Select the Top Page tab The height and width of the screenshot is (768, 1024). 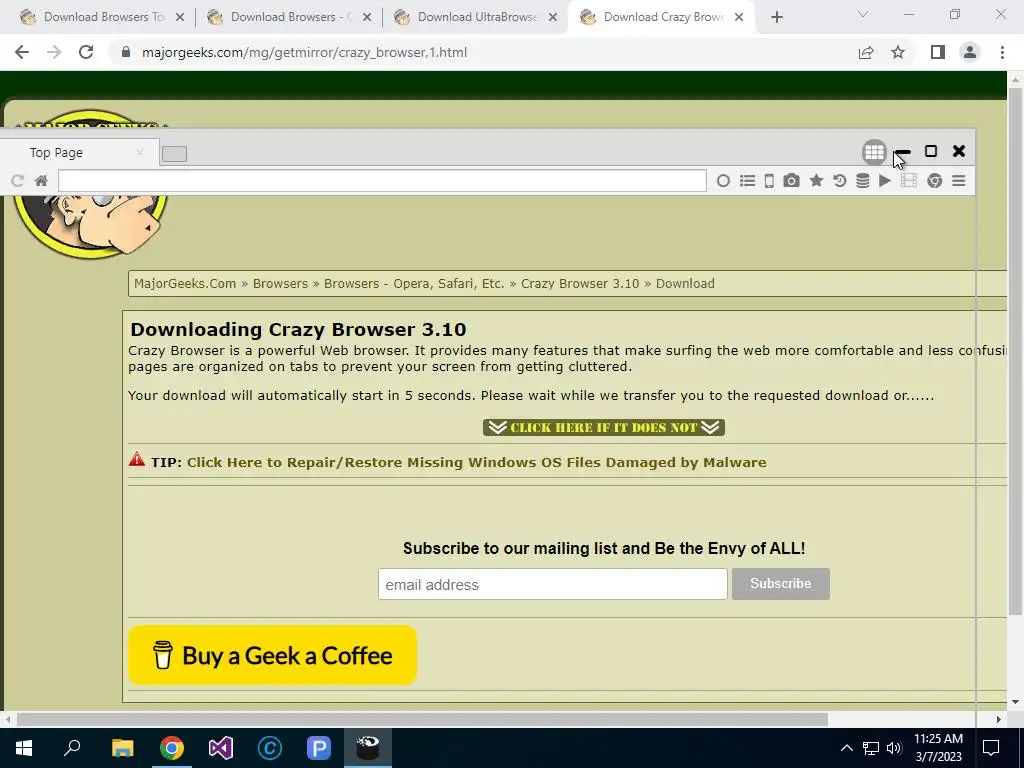click(x=78, y=152)
